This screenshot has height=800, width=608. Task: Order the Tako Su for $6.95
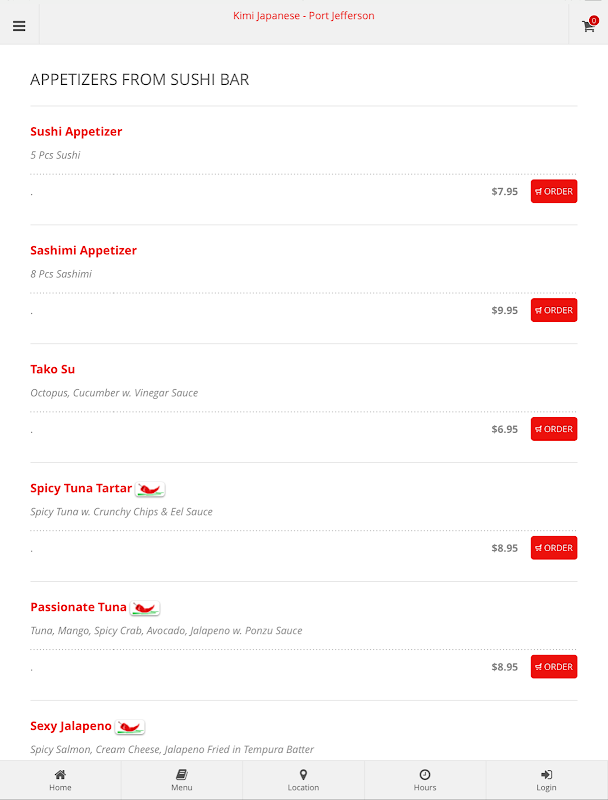pyautogui.click(x=554, y=429)
